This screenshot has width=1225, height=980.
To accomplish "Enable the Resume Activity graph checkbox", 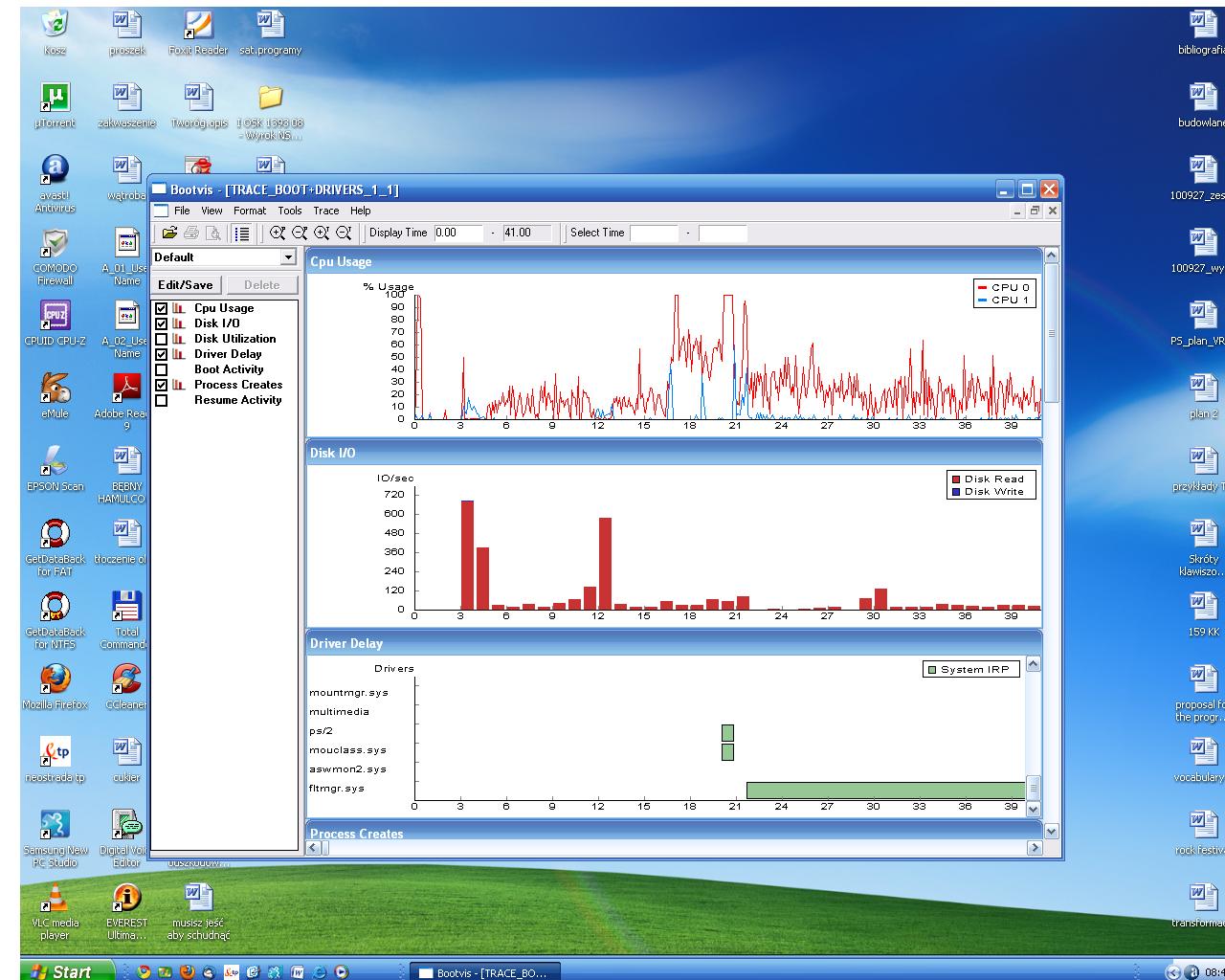I will pyautogui.click(x=162, y=400).
